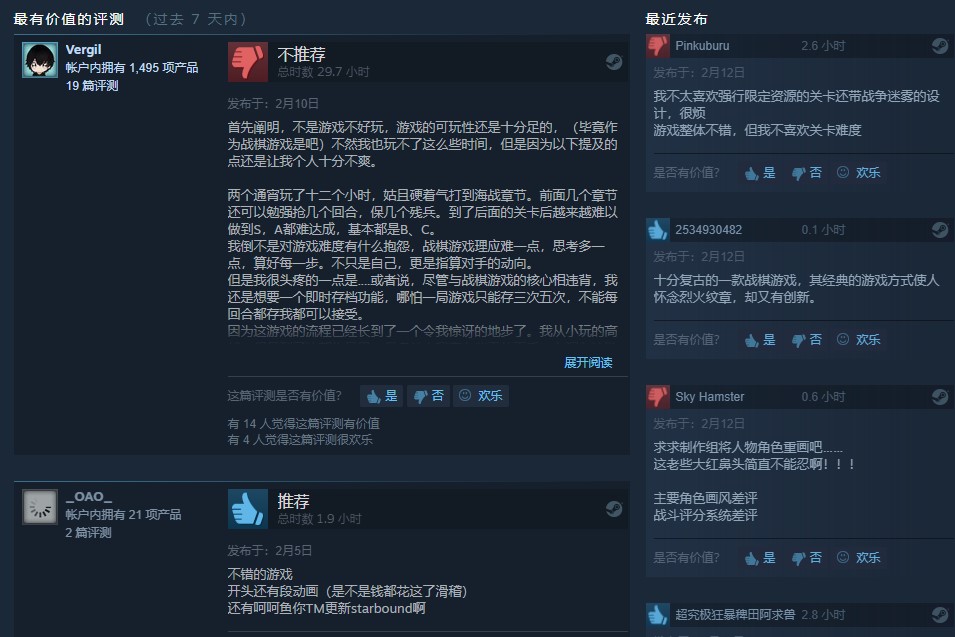This screenshot has width=955, height=637.
Task: Vote 否 on 2534930482's review
Action: tap(807, 340)
